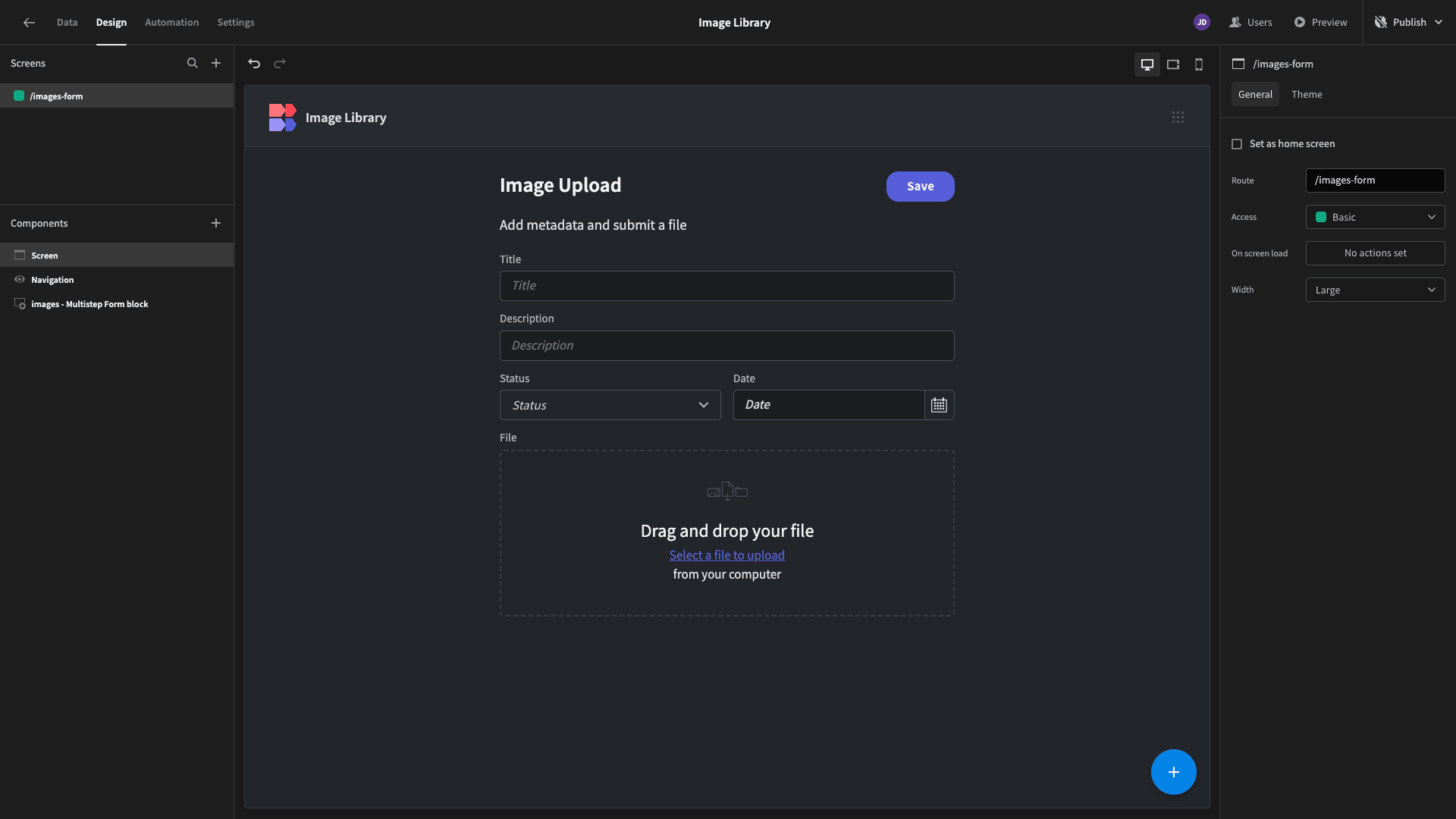Select the Screen component row
This screenshot has width=1456, height=819.
(117, 256)
